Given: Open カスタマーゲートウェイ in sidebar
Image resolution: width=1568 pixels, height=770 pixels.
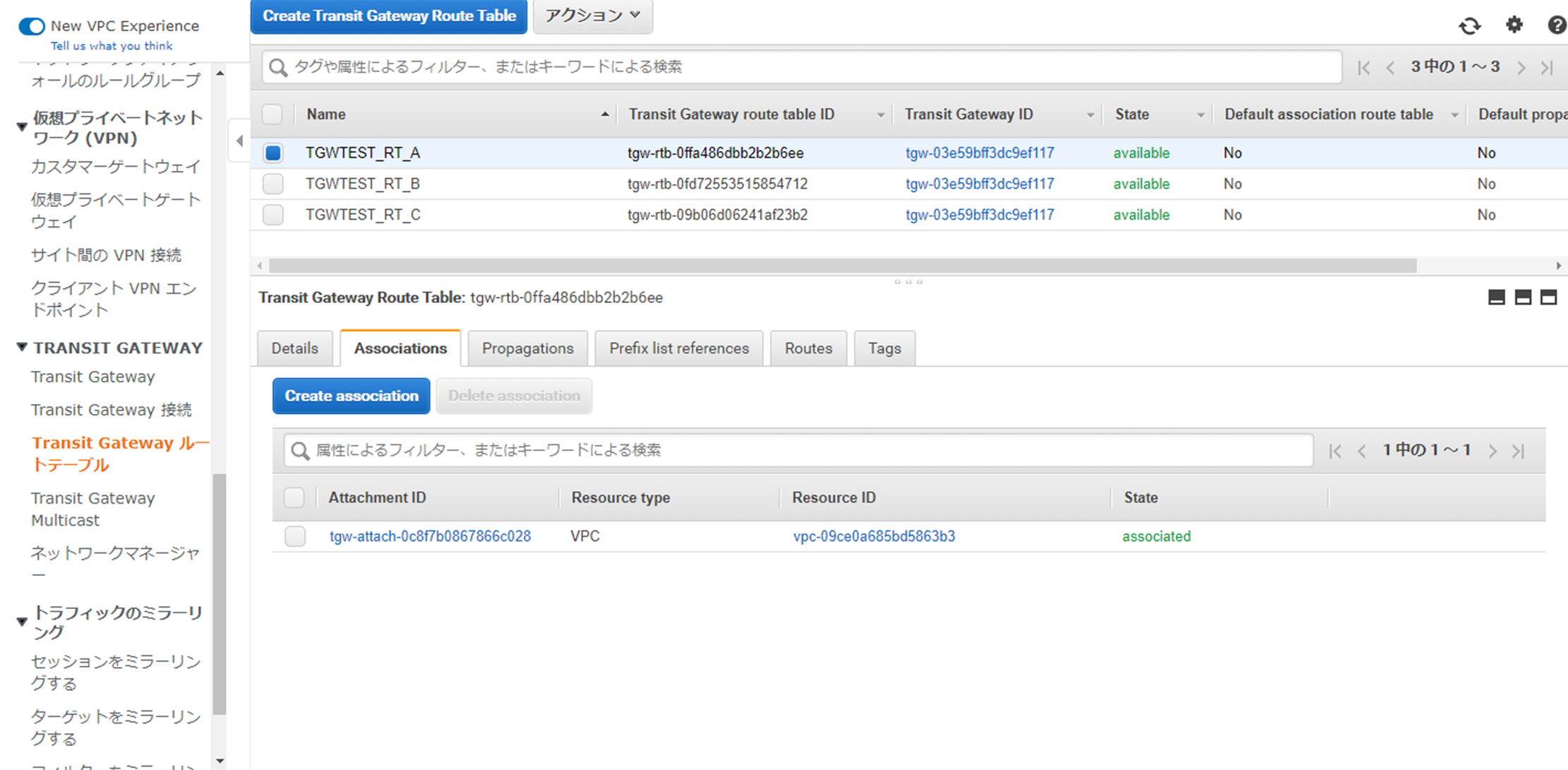Looking at the screenshot, I should click(x=116, y=167).
